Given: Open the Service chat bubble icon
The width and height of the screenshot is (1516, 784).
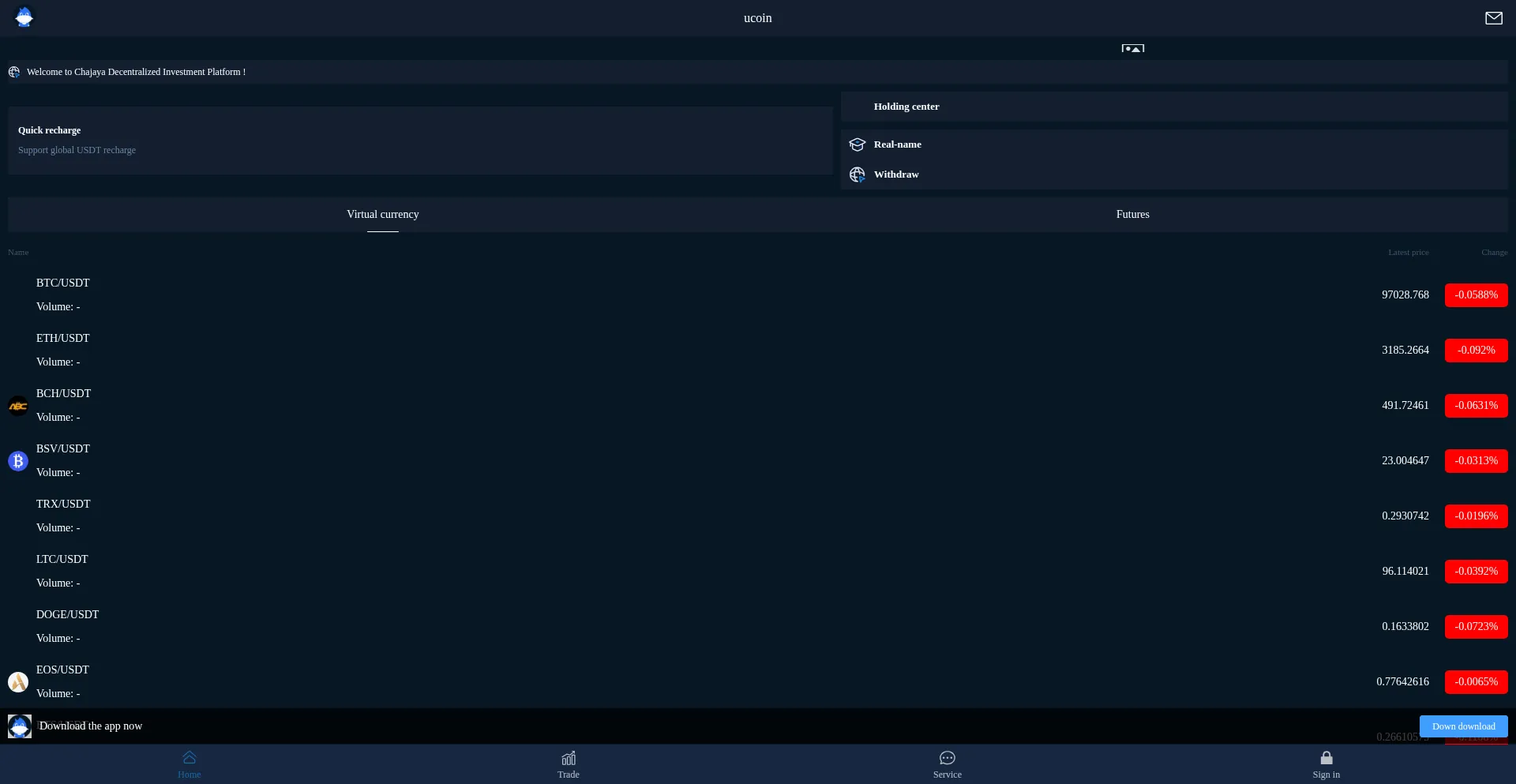Looking at the screenshot, I should click(x=947, y=758).
